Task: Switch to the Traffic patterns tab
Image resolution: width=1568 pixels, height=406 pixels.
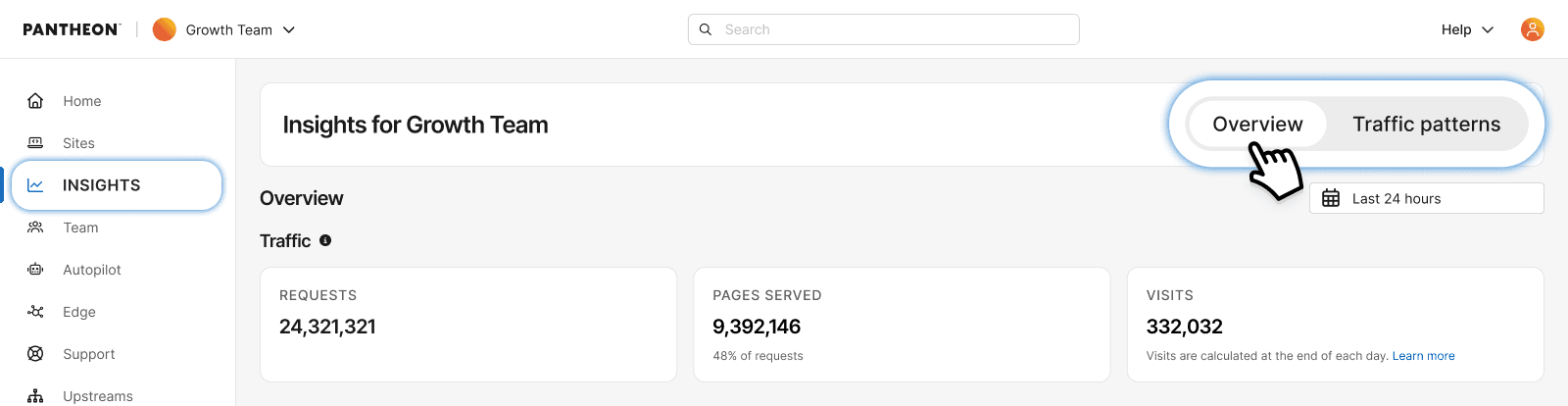Action: pos(1426,125)
